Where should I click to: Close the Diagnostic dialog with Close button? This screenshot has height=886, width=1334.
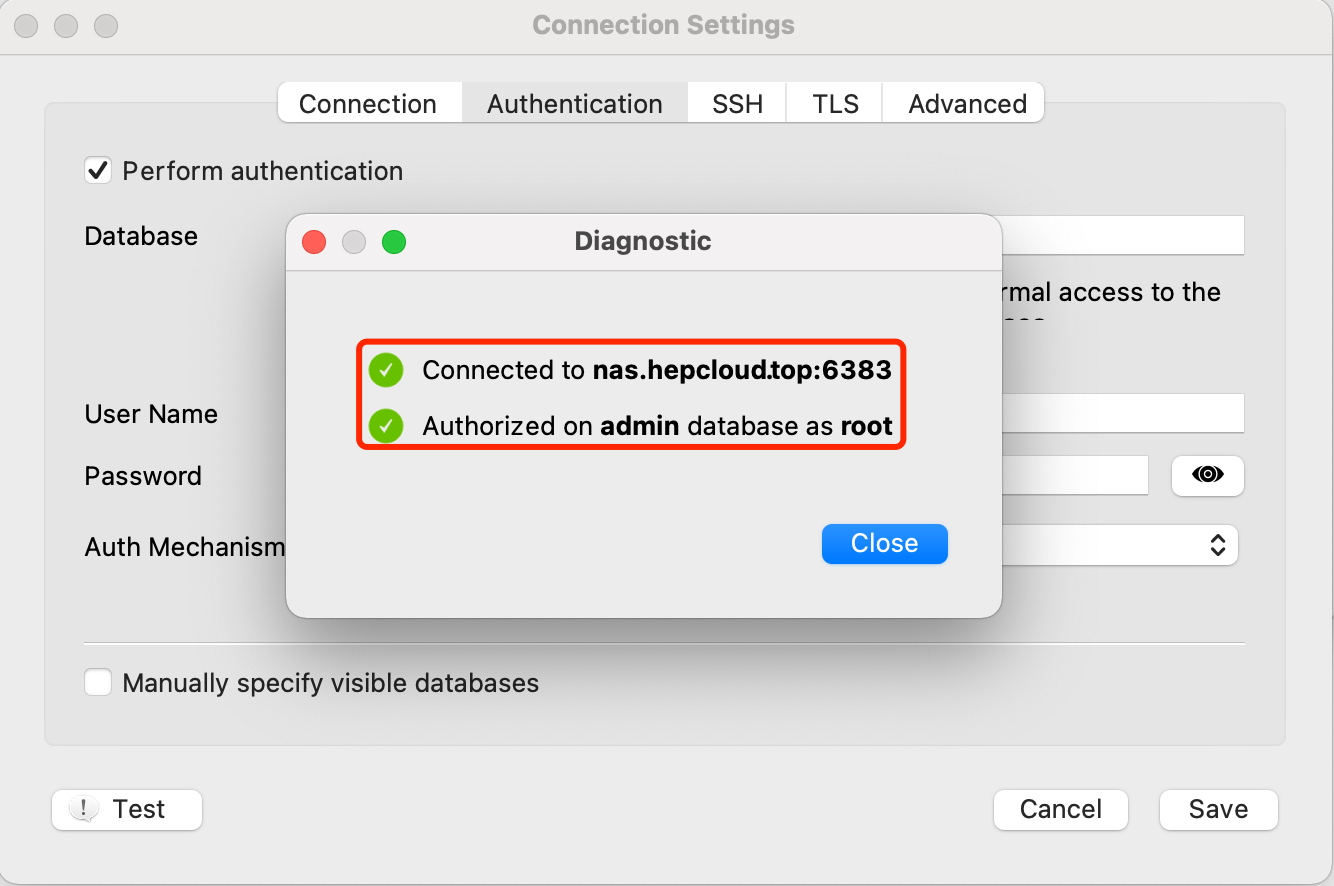coord(884,543)
